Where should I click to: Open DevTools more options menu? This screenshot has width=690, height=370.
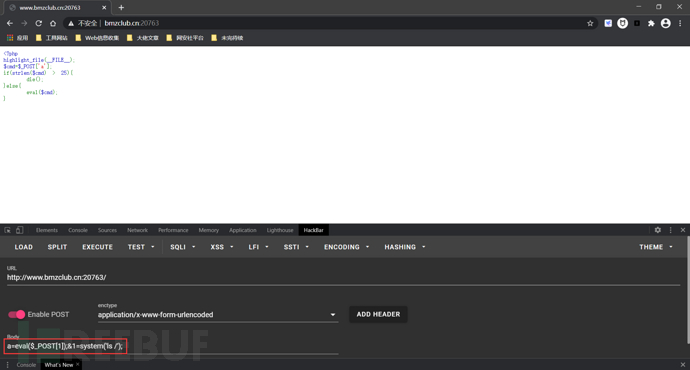click(x=670, y=230)
